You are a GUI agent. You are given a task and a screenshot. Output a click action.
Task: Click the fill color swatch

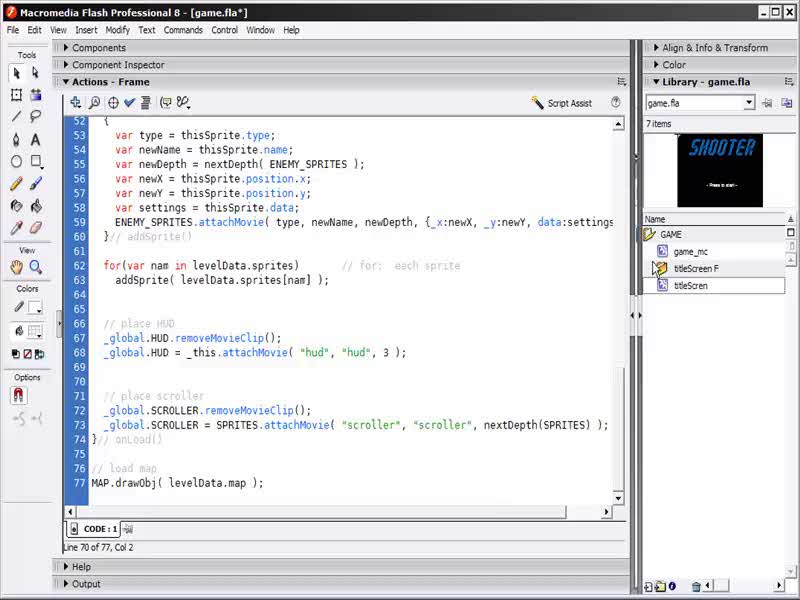pos(34,331)
